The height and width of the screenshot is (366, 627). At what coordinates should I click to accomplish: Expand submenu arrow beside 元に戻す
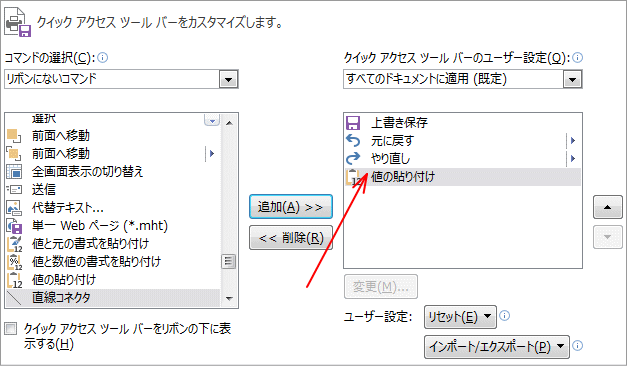[x=573, y=141]
